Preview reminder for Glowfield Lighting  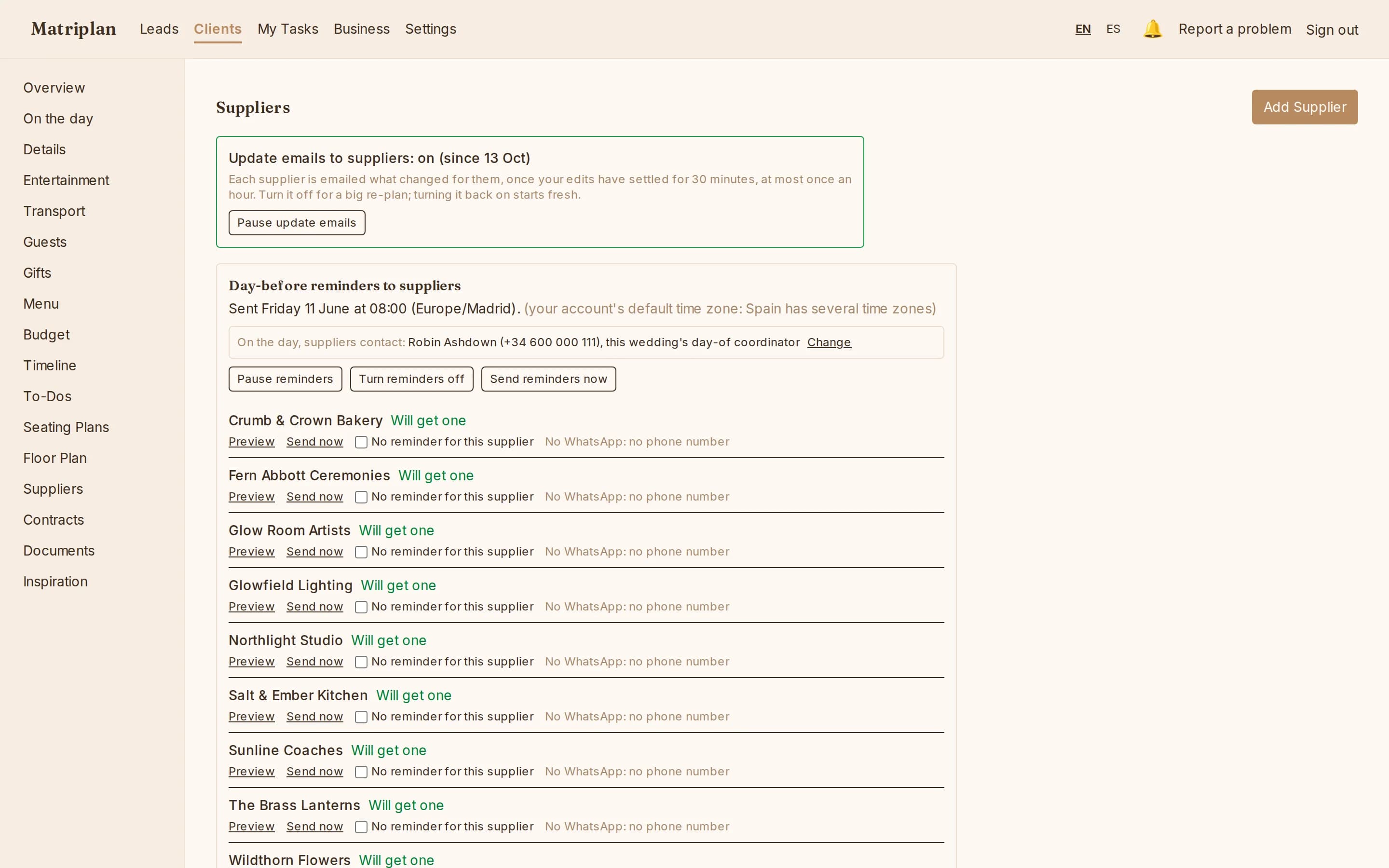click(x=251, y=606)
